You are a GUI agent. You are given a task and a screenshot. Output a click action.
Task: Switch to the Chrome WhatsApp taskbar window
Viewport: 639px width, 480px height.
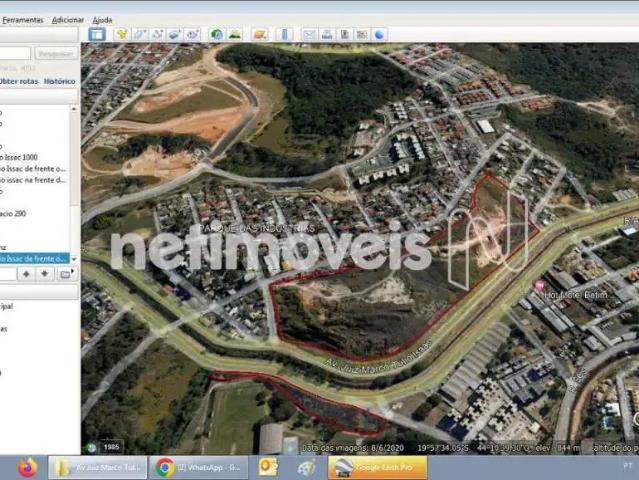199,467
